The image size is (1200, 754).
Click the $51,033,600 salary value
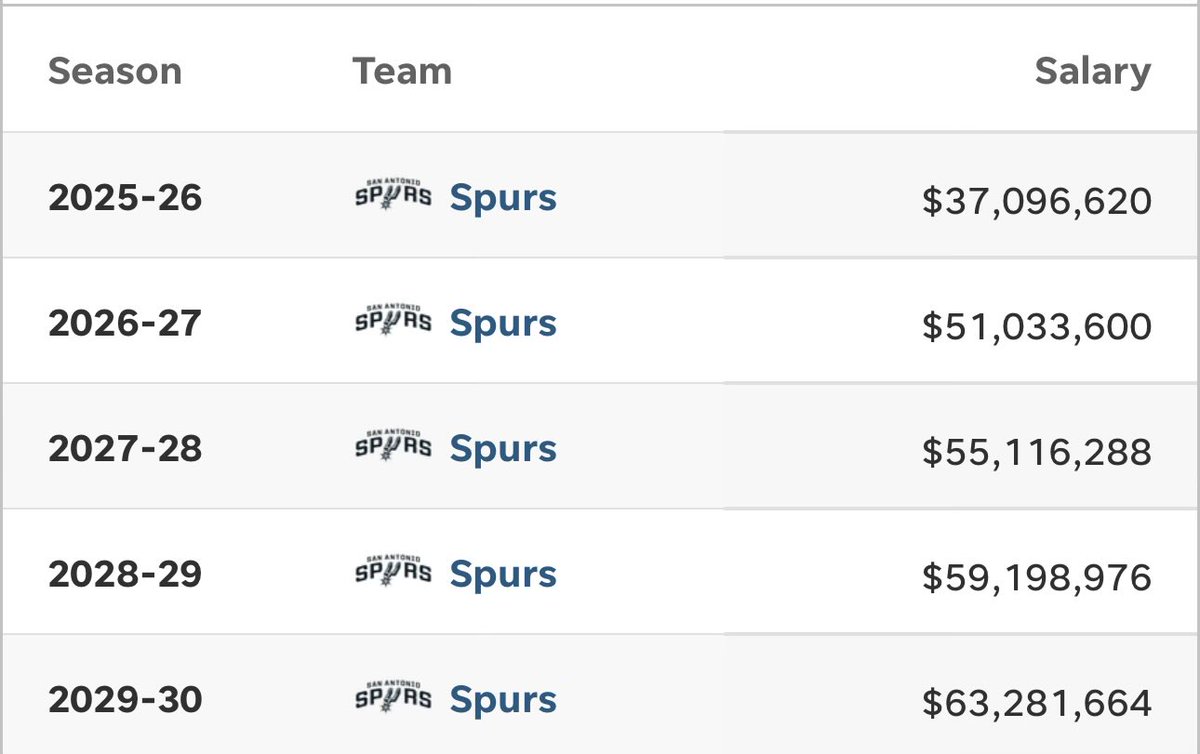[x=1037, y=328]
